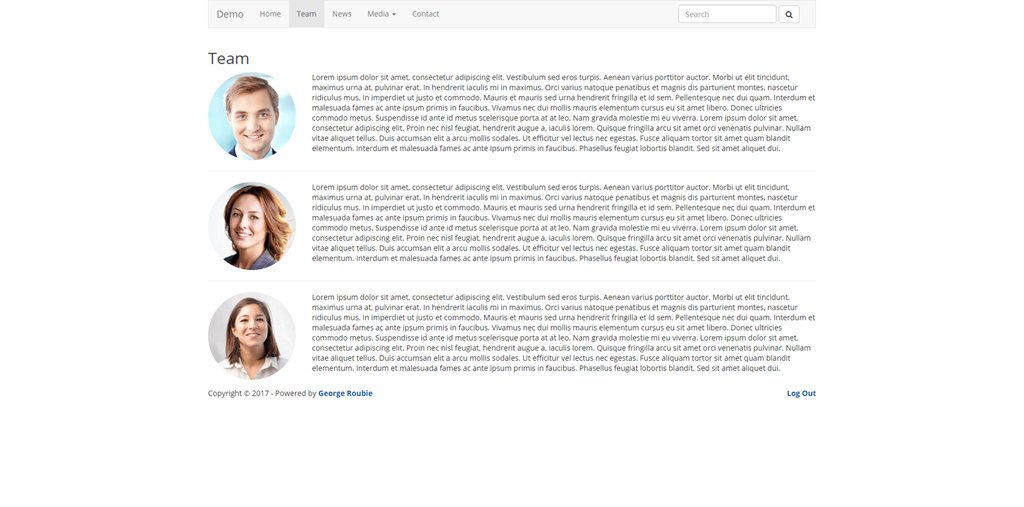Select the active Team nav tab
Screen dimensions: 1024x507
coord(306,14)
